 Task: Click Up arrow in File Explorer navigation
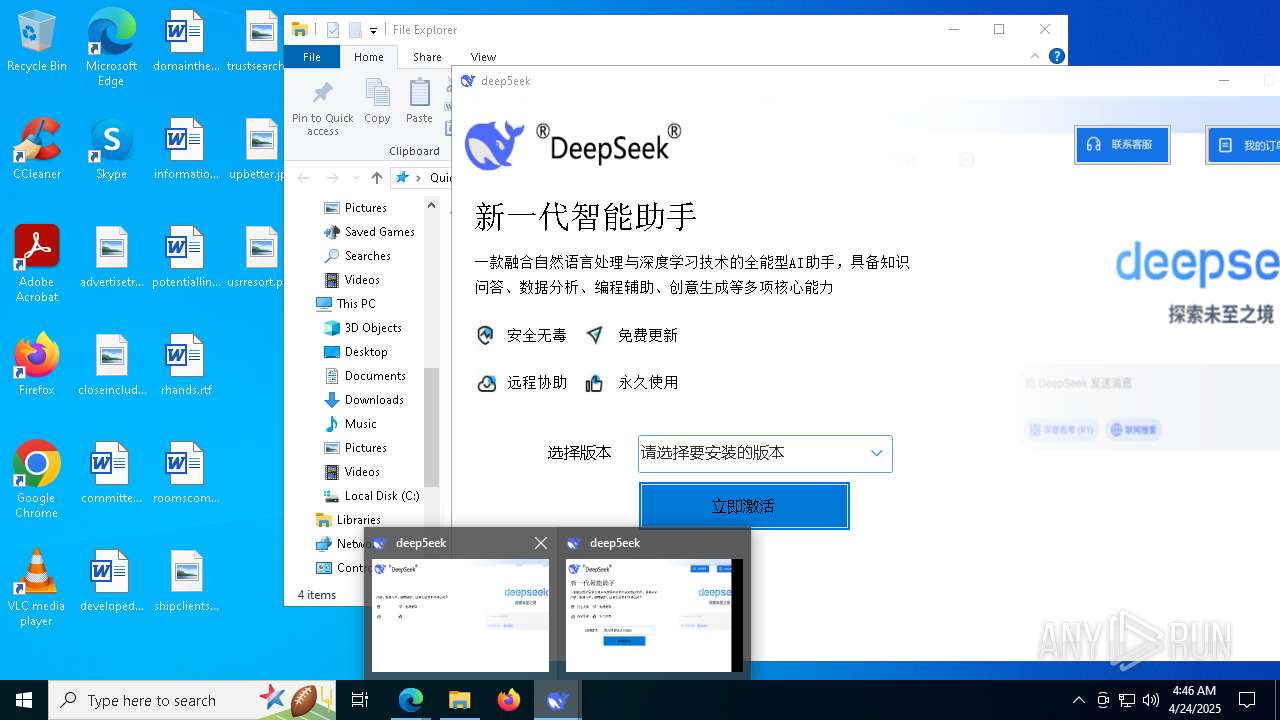376,178
